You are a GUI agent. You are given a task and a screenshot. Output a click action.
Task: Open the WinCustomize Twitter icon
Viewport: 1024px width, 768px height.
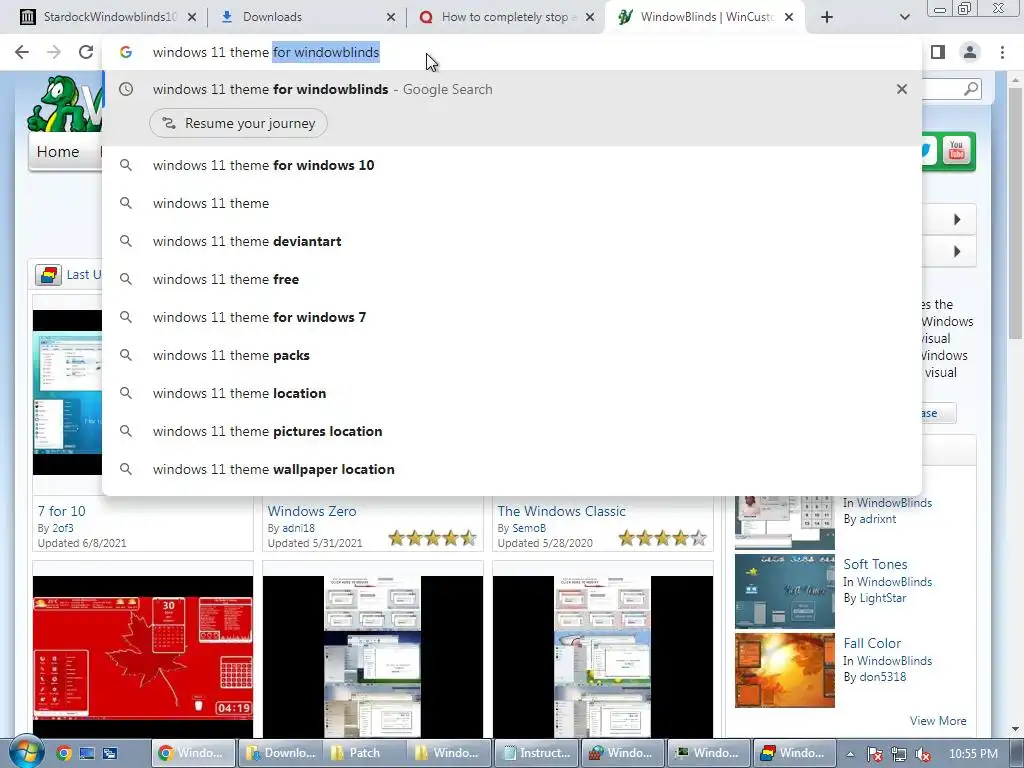tap(927, 151)
